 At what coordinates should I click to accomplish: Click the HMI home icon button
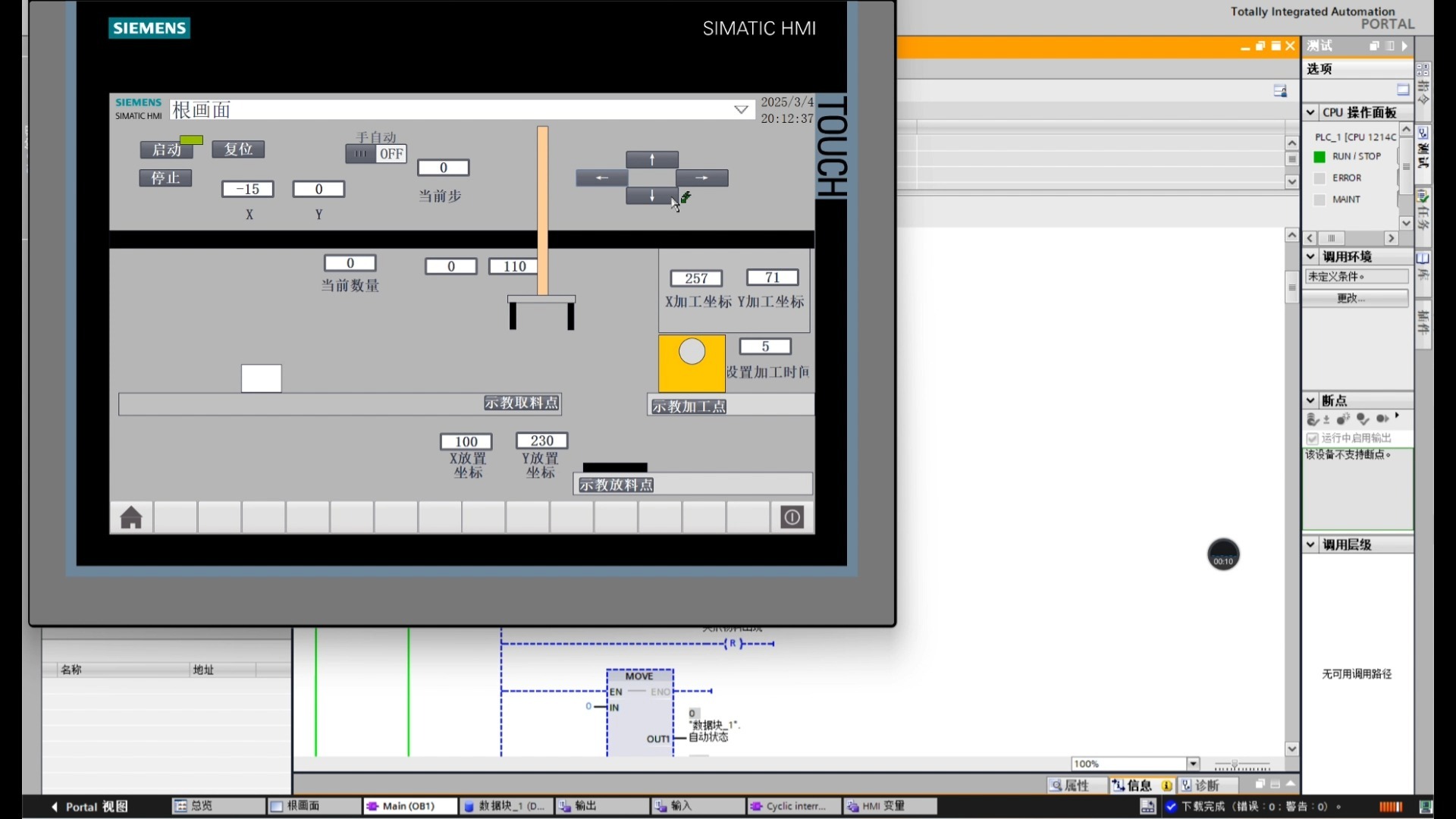[131, 518]
